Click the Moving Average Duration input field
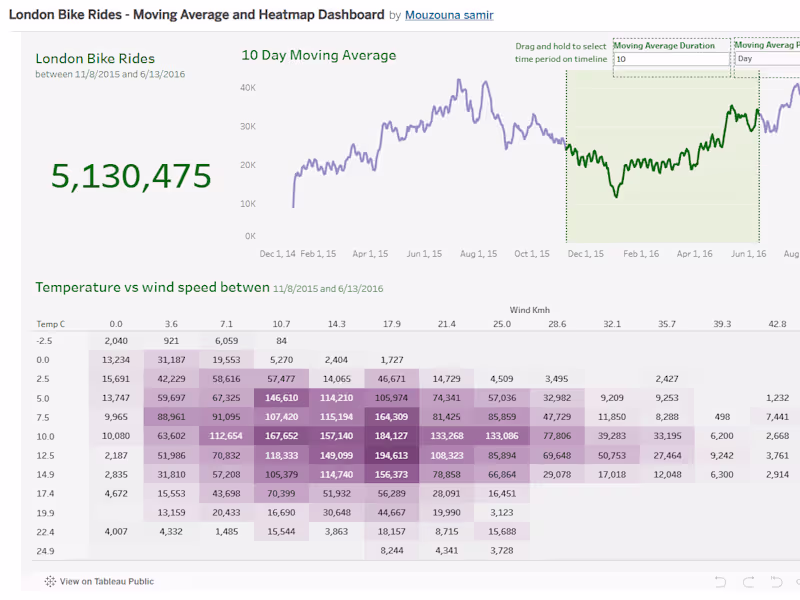800x600 pixels. (x=671, y=59)
